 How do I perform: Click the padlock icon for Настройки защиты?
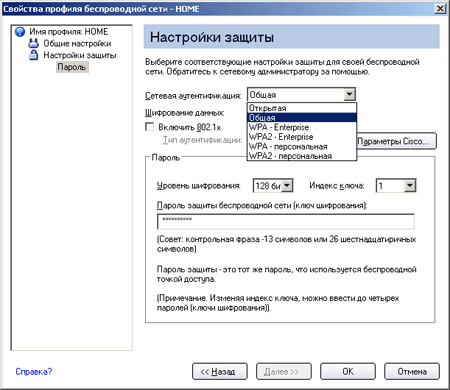click(33, 55)
